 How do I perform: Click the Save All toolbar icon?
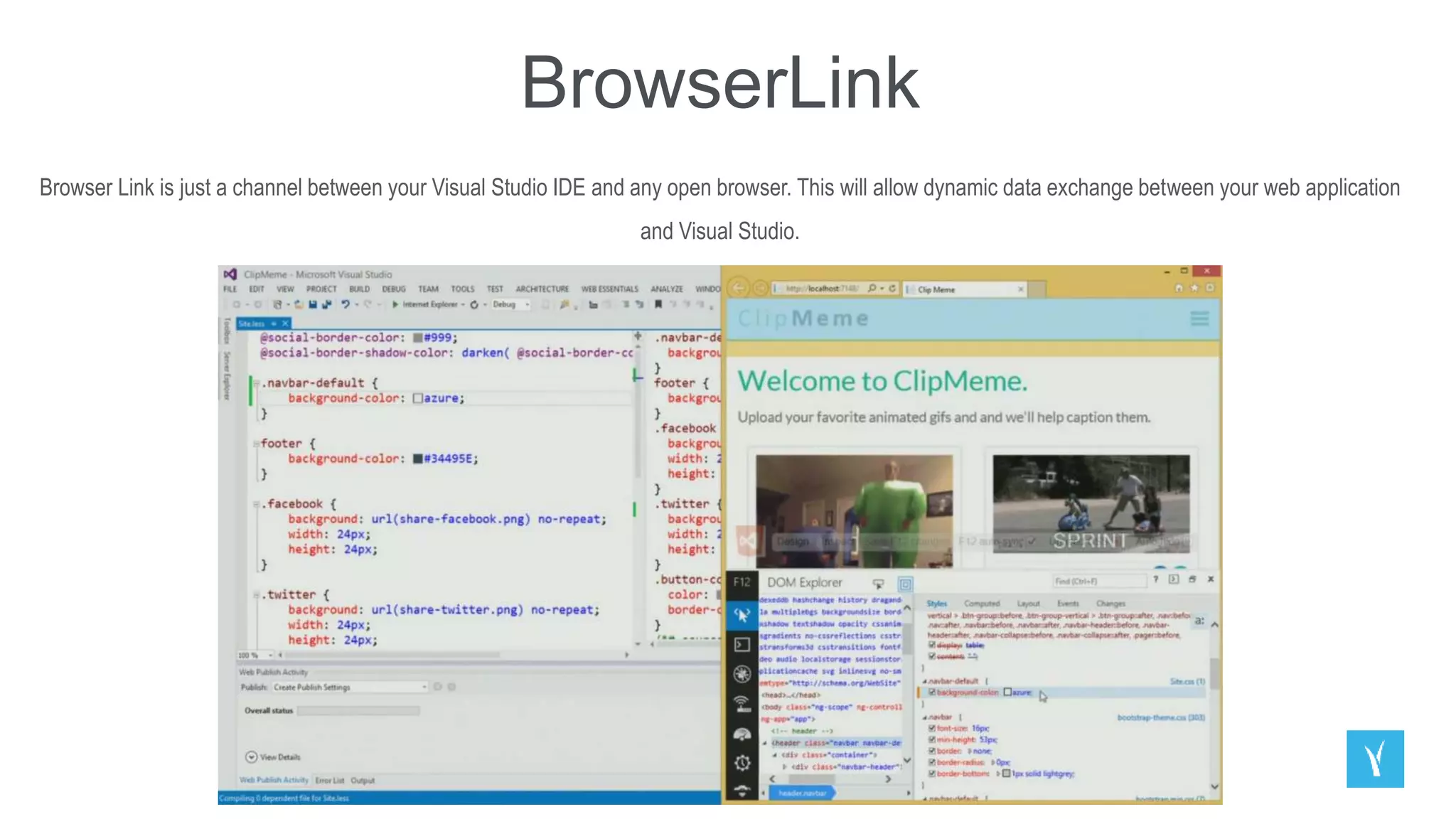tap(326, 304)
